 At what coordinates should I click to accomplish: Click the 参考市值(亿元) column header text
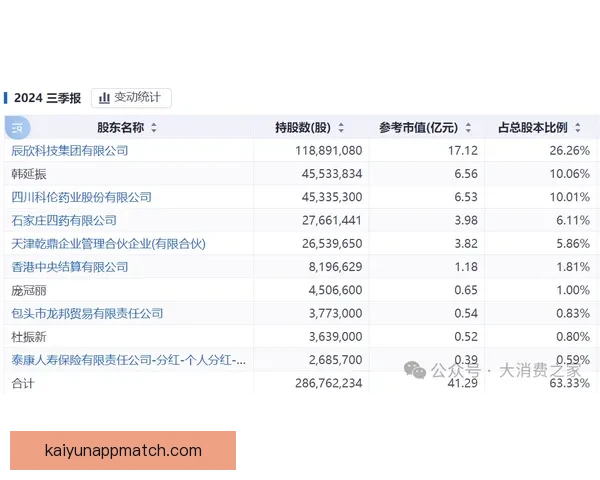point(419,127)
